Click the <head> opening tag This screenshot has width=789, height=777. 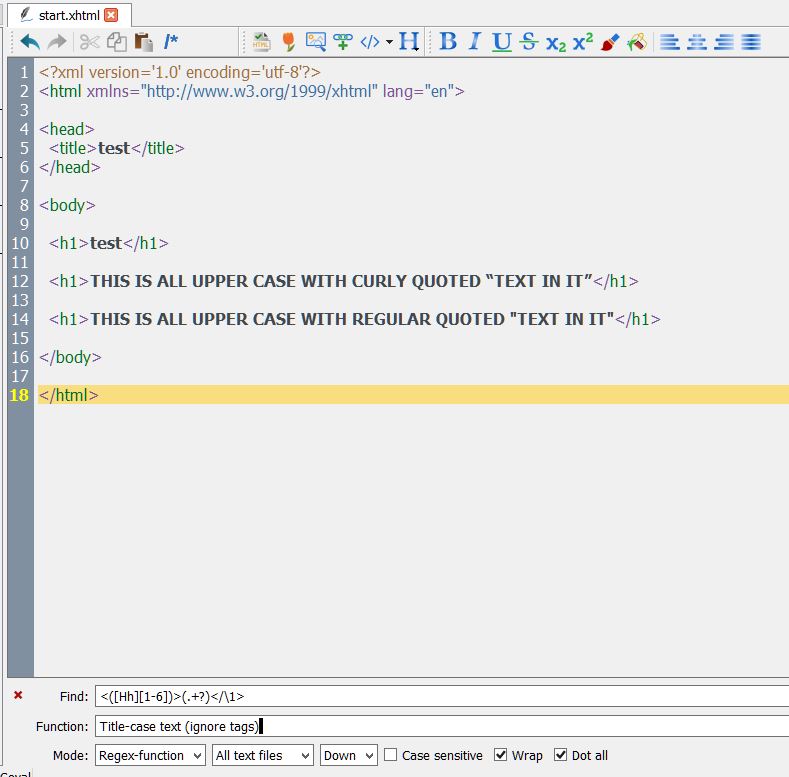pyautogui.click(x=66, y=129)
